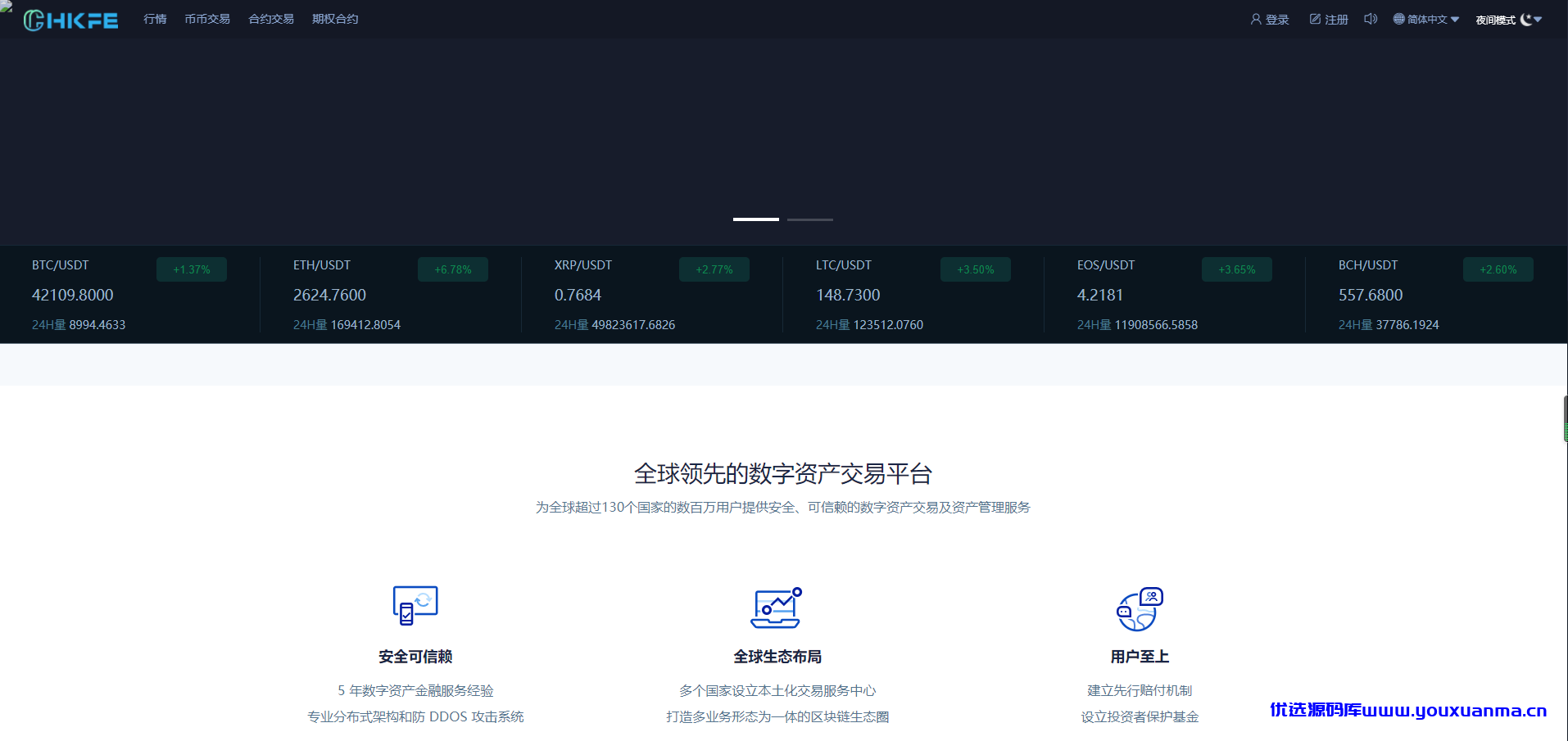Click the 用户至上 feature title
Viewport: 1568px width, 741px height.
pos(1140,657)
